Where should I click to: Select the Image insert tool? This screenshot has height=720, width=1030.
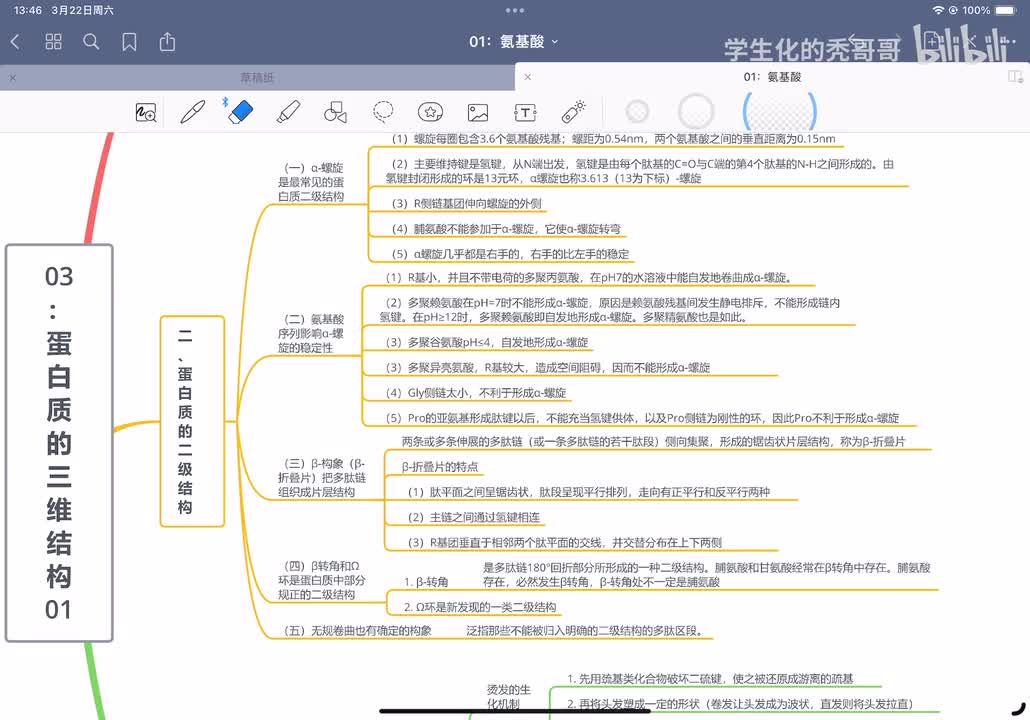(x=478, y=112)
